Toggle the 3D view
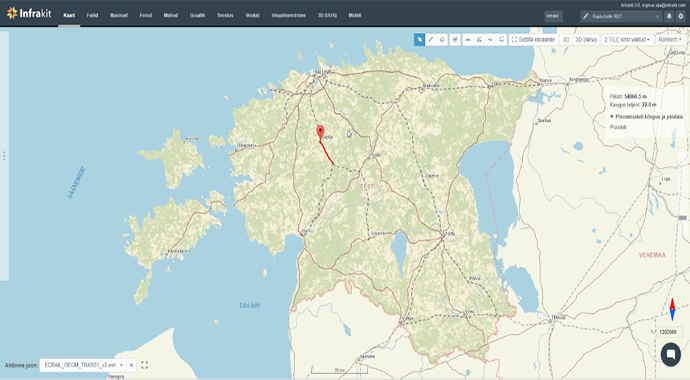This screenshot has width=690, height=380. [566, 40]
